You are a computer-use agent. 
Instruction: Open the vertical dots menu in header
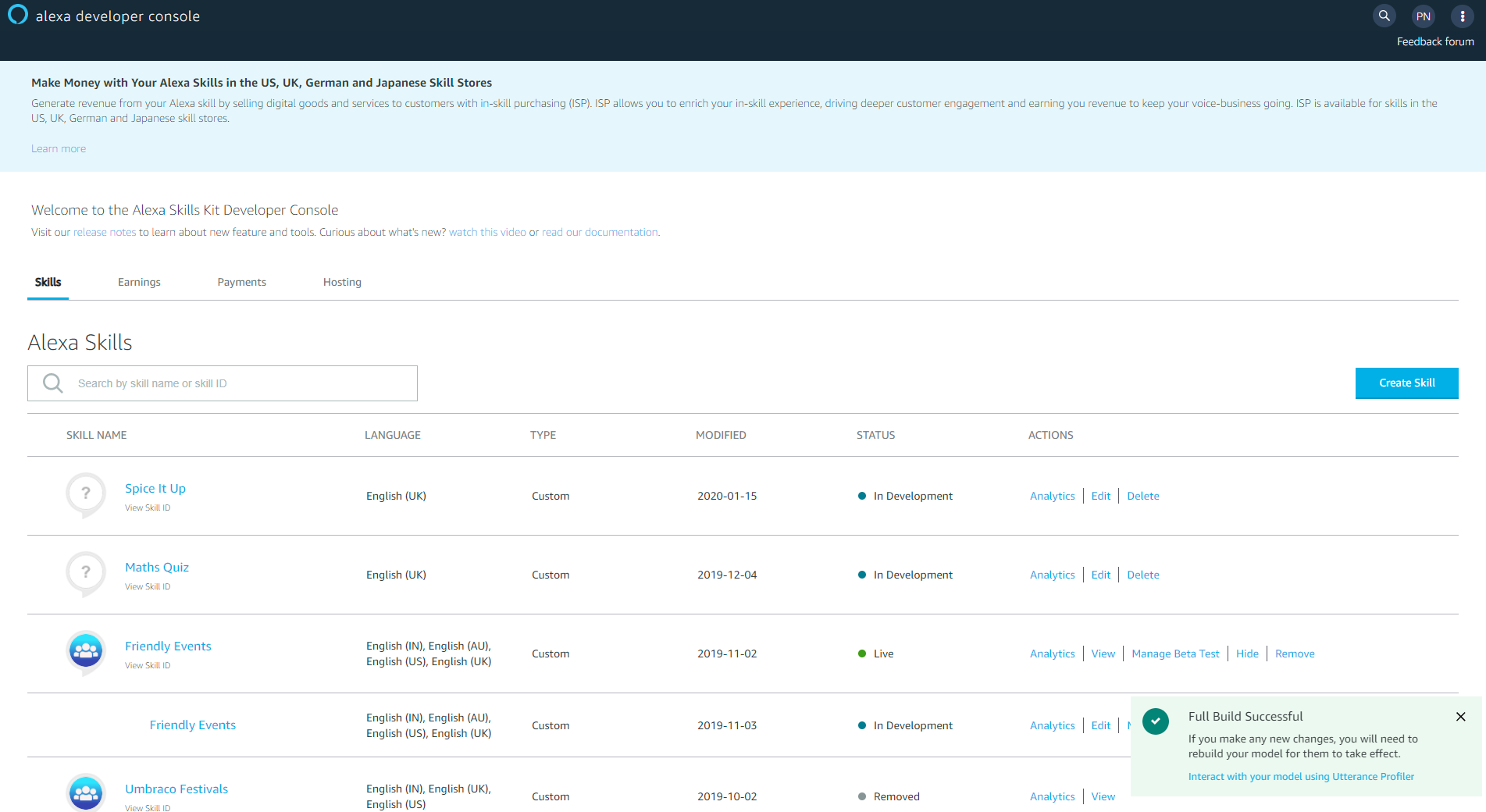point(1463,16)
